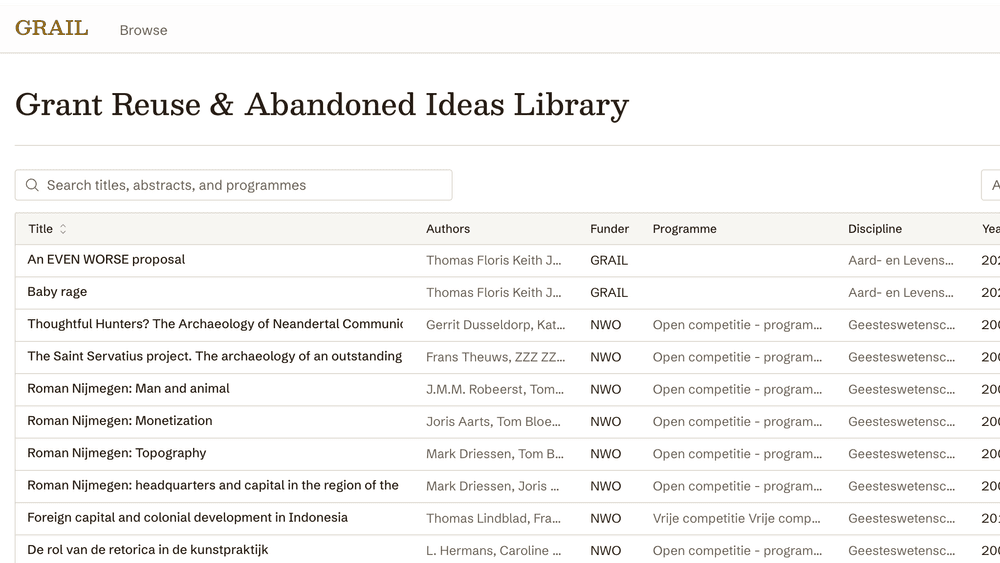Click the GRAIL logo
The image size is (1000, 563).
coord(52,28)
